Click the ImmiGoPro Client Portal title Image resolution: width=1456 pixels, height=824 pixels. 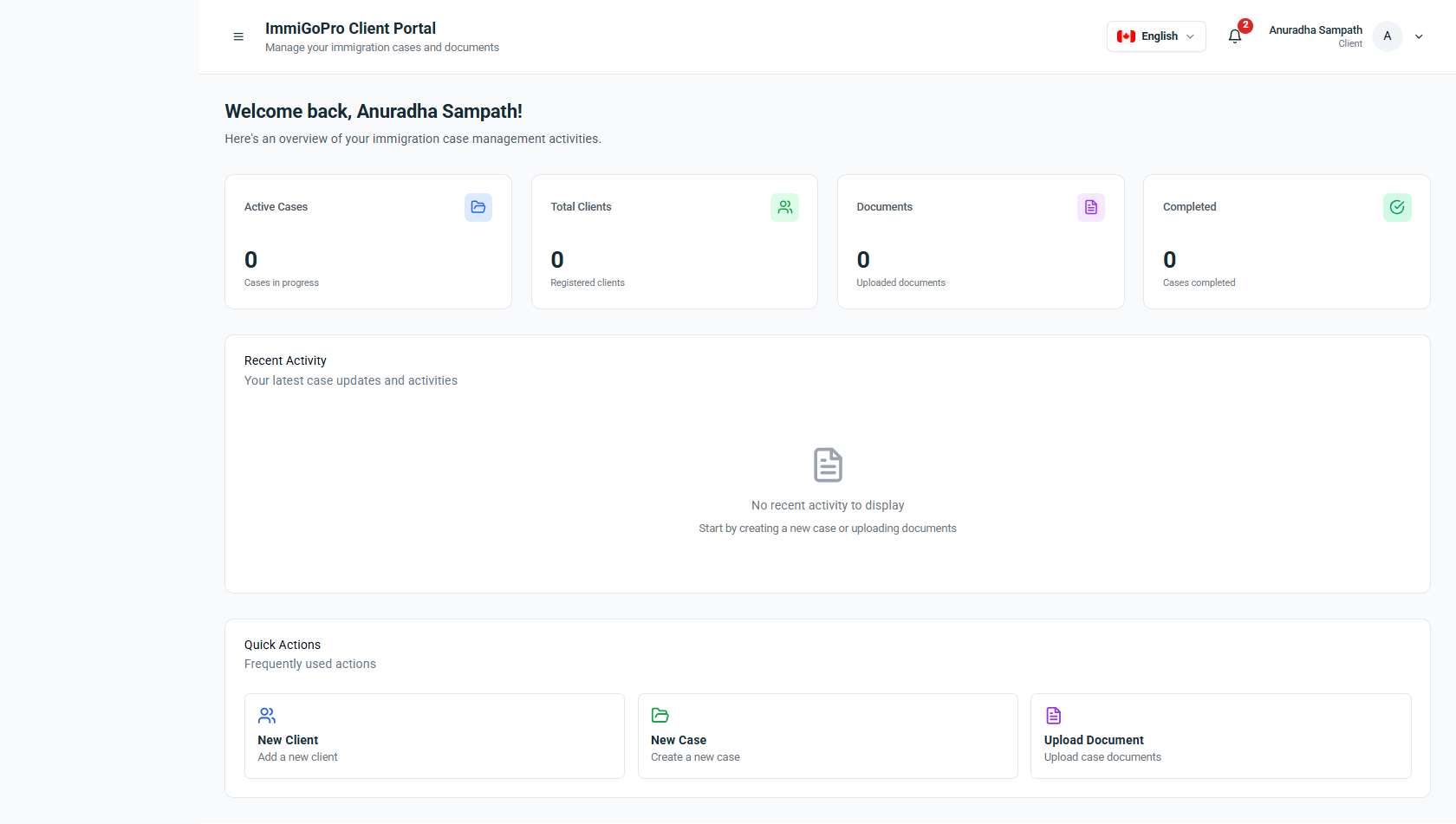click(x=350, y=29)
